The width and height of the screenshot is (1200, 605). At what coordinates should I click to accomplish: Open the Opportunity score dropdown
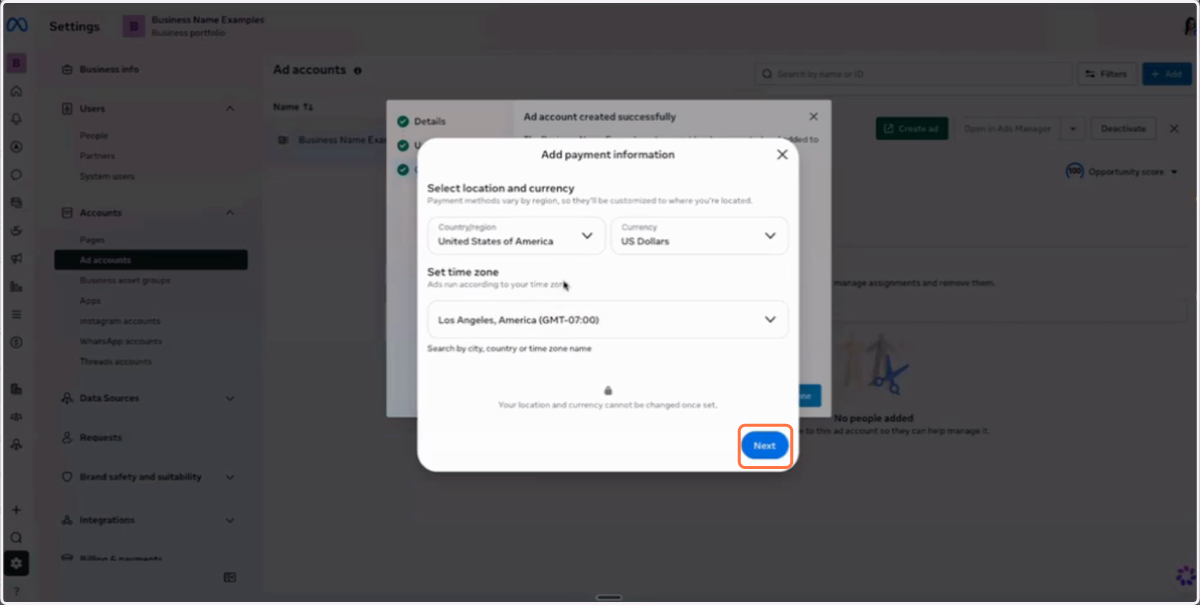(1123, 172)
